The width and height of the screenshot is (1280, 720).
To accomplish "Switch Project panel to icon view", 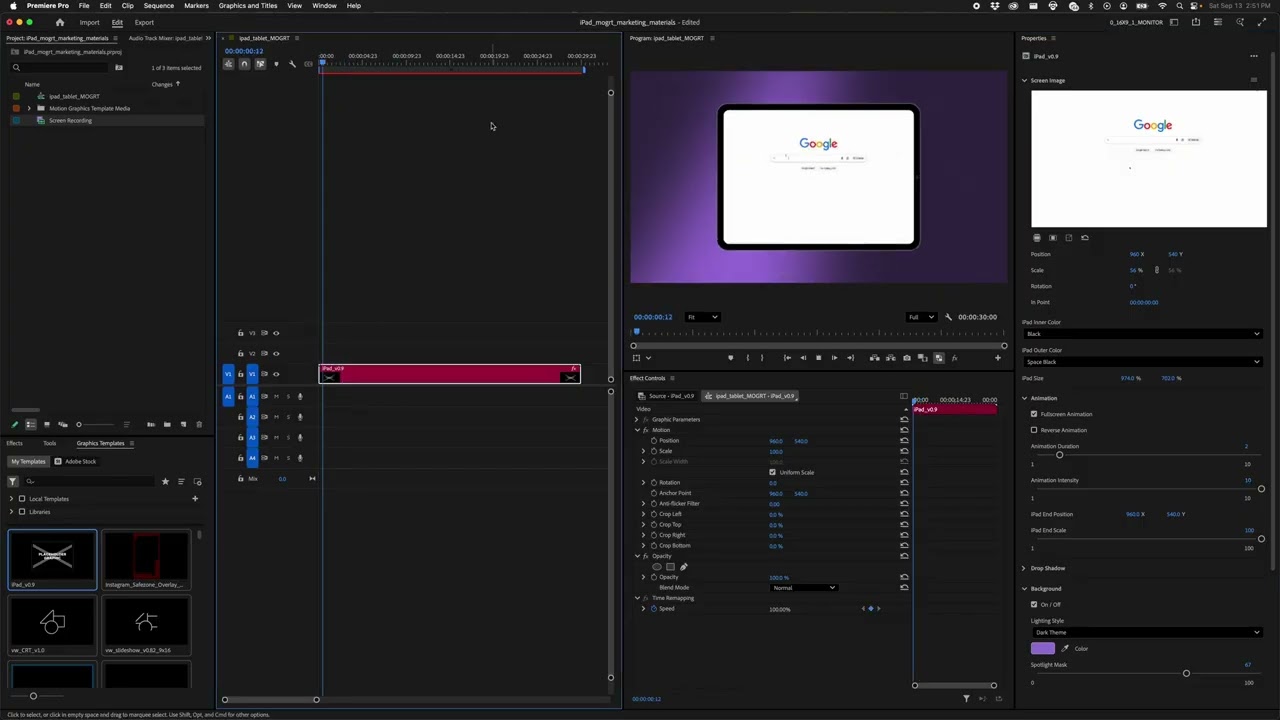I will tap(46, 425).
